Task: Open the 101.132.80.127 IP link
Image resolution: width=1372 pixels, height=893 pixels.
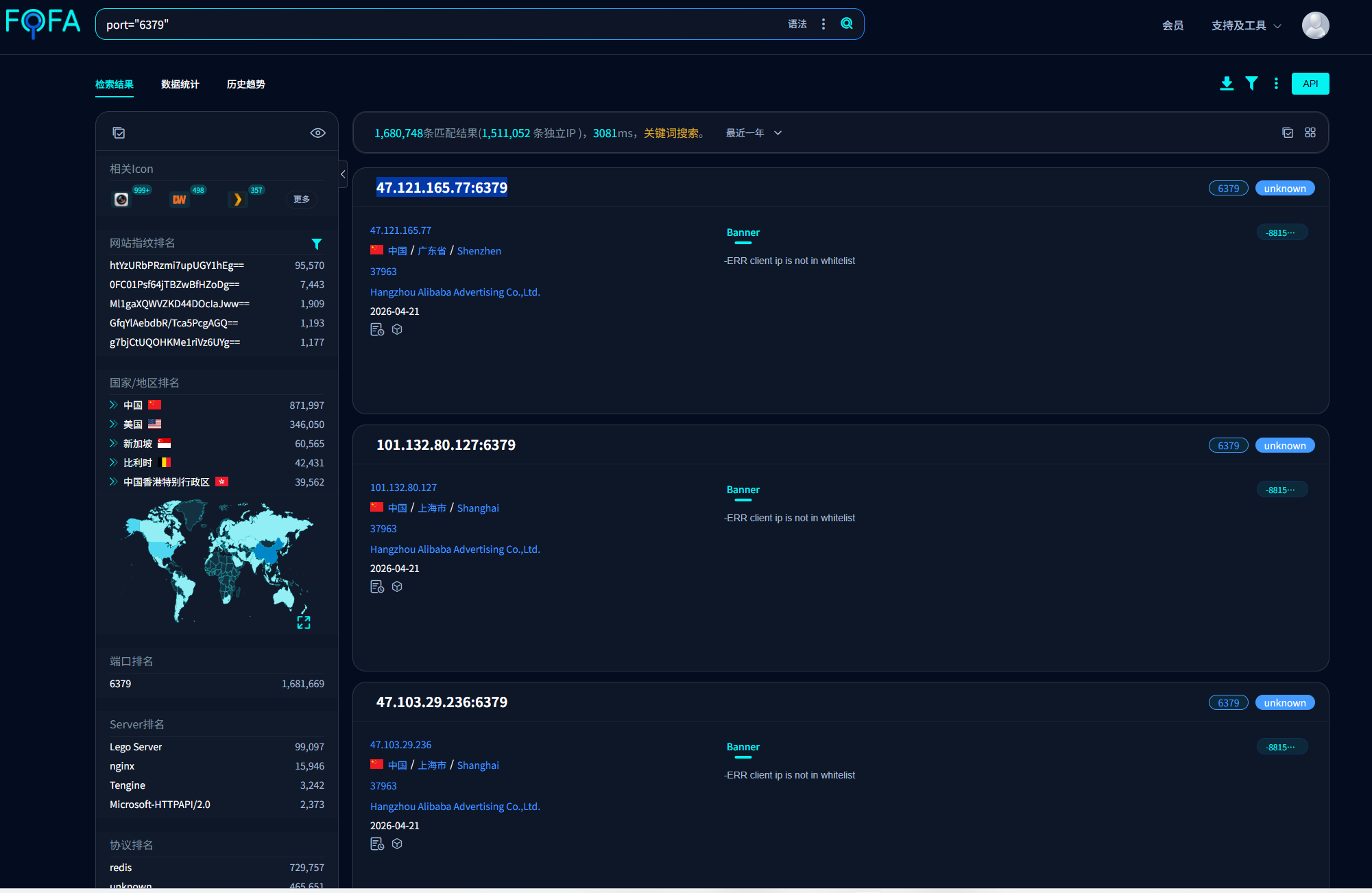Action: [x=403, y=488]
